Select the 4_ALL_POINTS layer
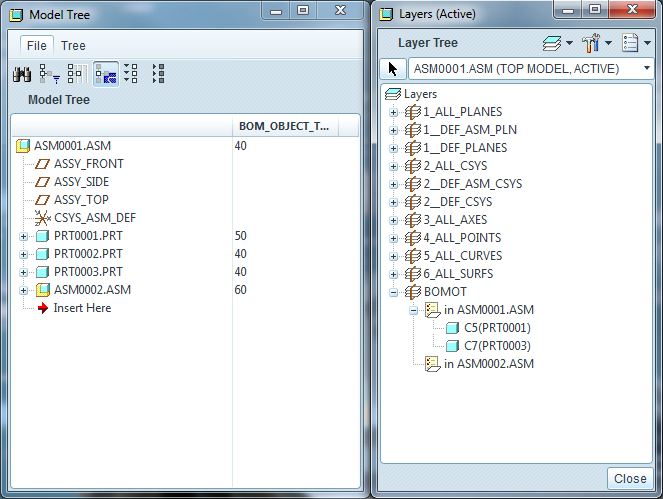Image resolution: width=663 pixels, height=499 pixels. point(462,238)
